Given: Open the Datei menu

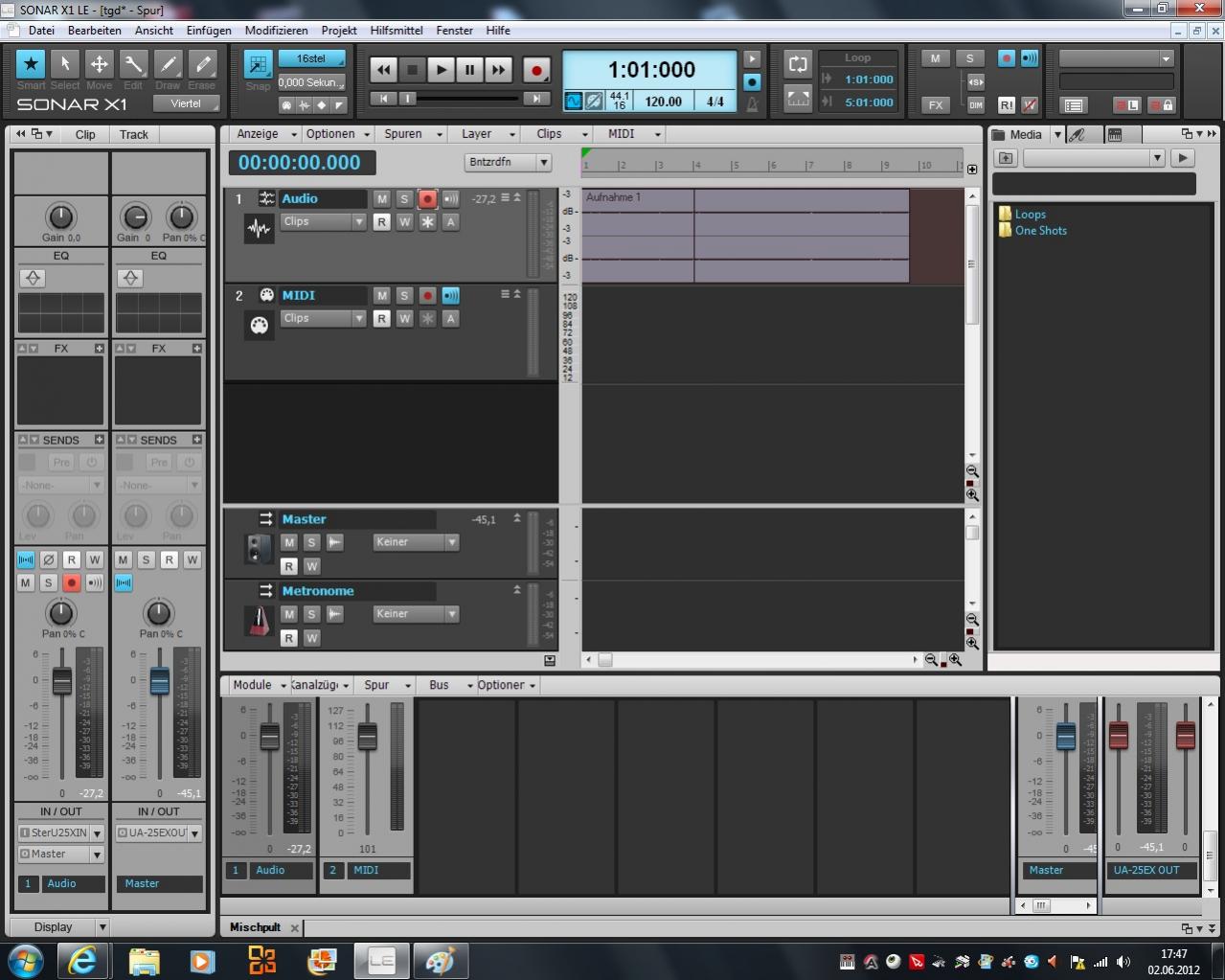Looking at the screenshot, I should click(x=41, y=31).
